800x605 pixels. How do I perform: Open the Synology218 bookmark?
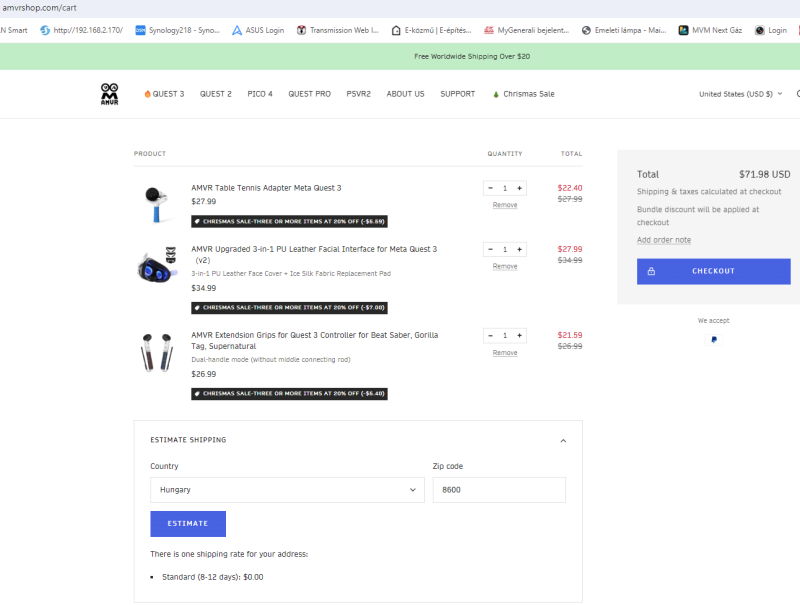177,30
